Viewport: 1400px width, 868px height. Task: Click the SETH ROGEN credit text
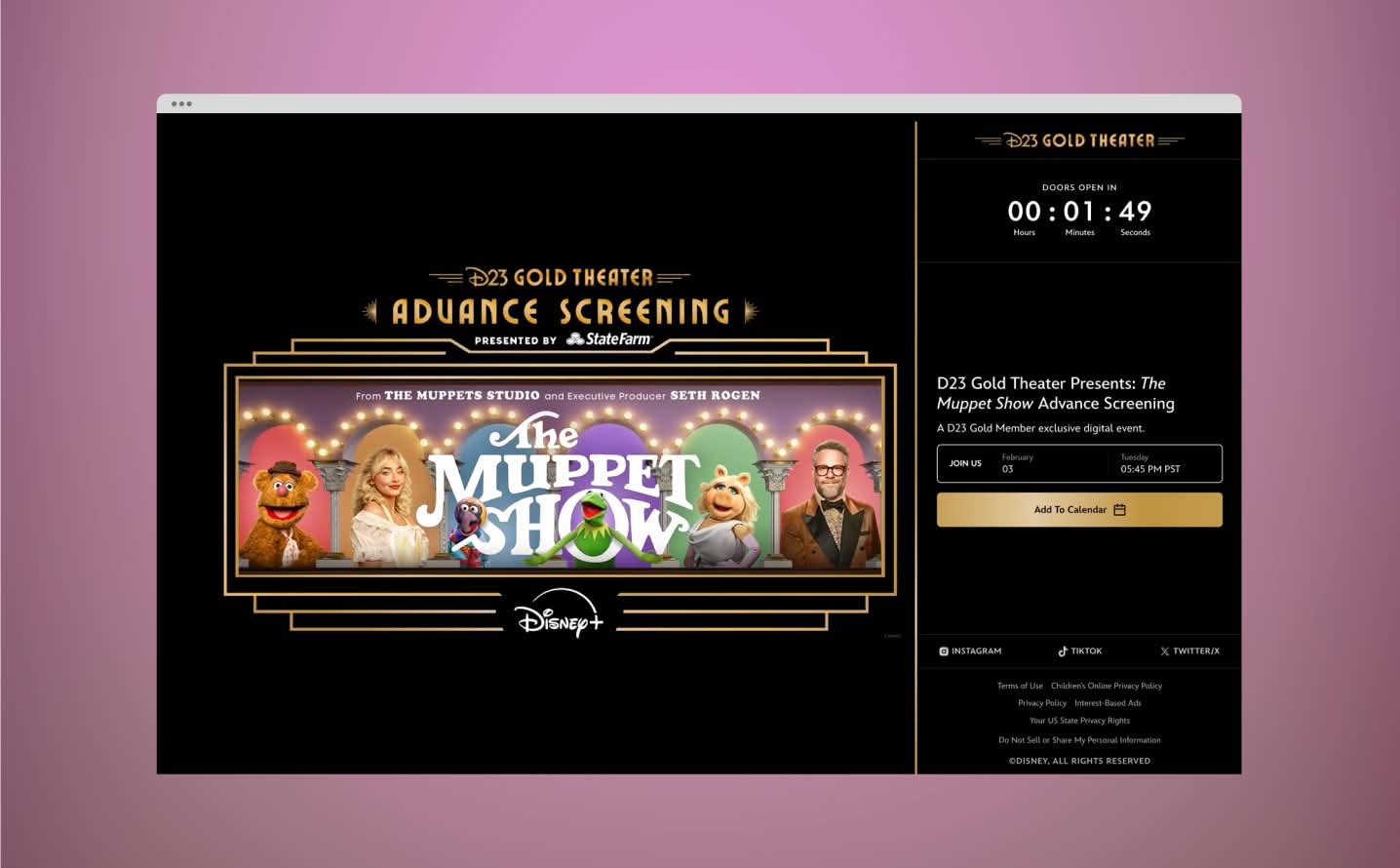pyautogui.click(x=715, y=395)
